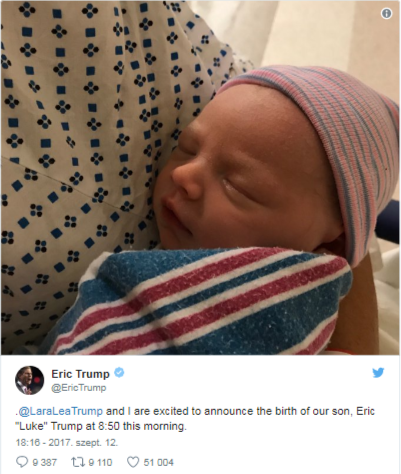Retweet using the retweet arrows icon
The image size is (401, 474).
[x=77, y=462]
